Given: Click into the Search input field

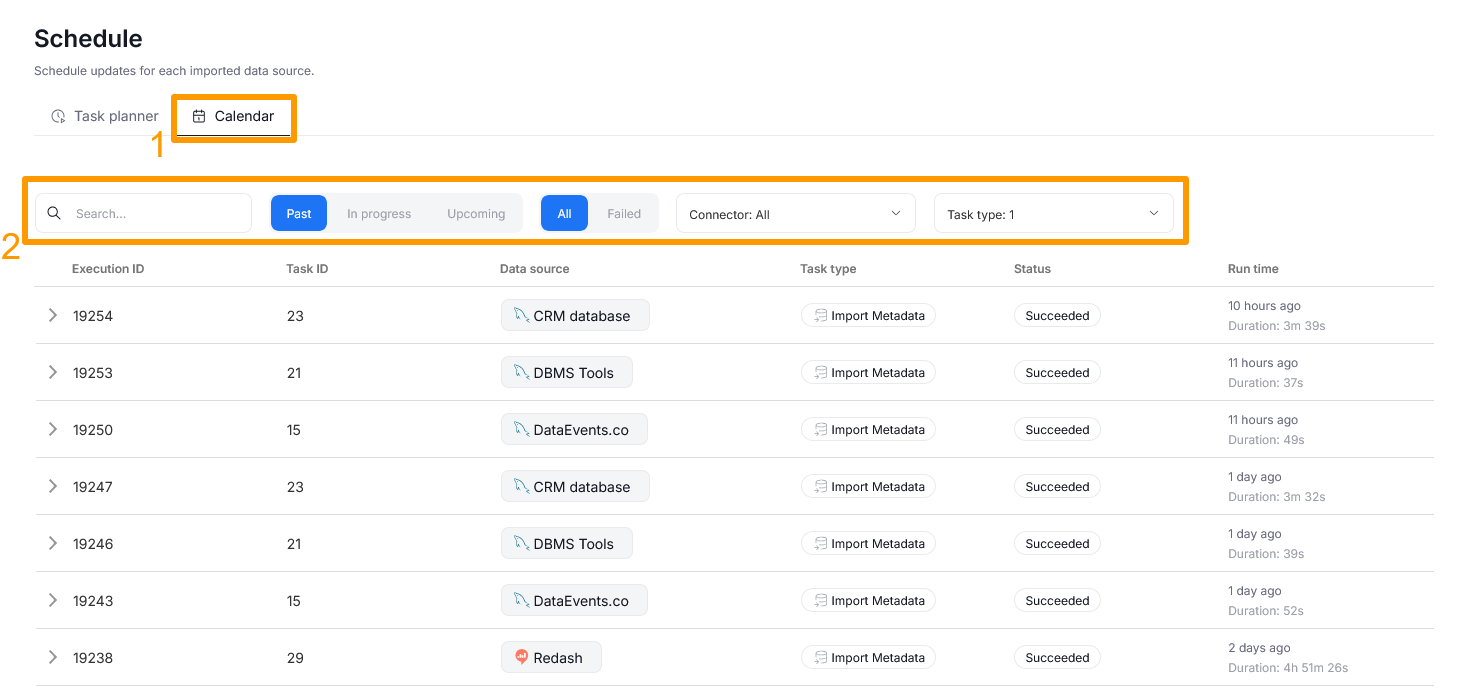Looking at the screenshot, I should coord(155,213).
